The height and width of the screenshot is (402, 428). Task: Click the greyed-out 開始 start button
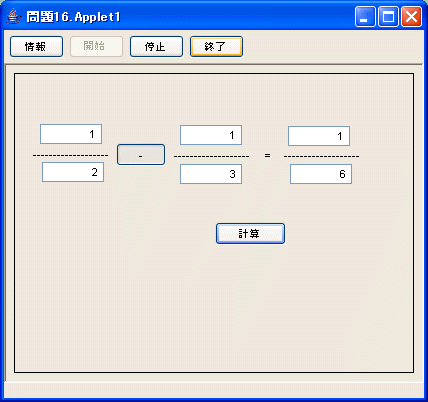(x=96, y=47)
